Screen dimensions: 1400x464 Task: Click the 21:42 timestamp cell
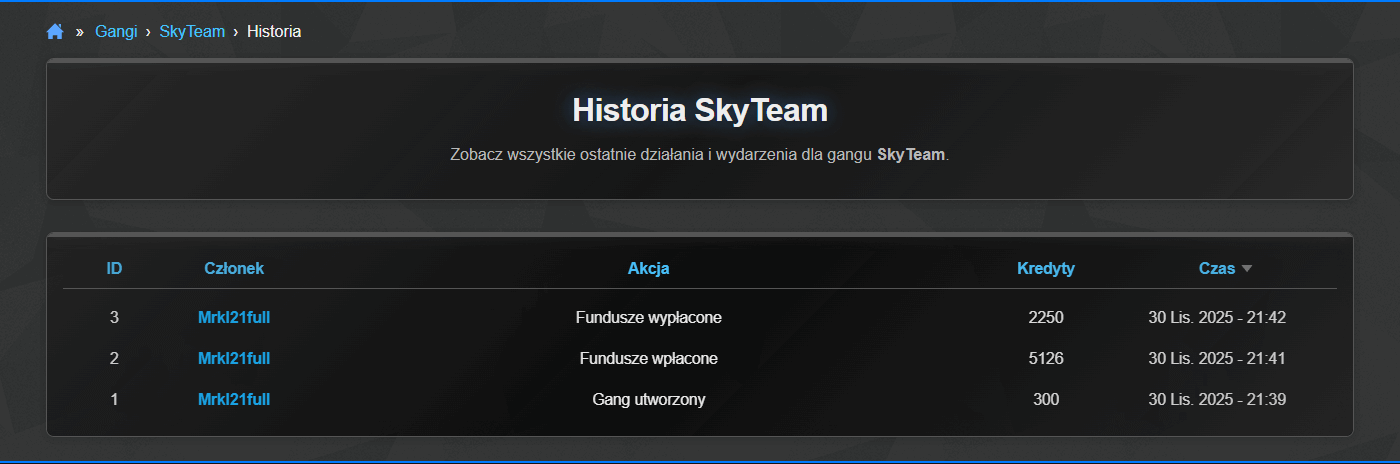(x=1216, y=317)
